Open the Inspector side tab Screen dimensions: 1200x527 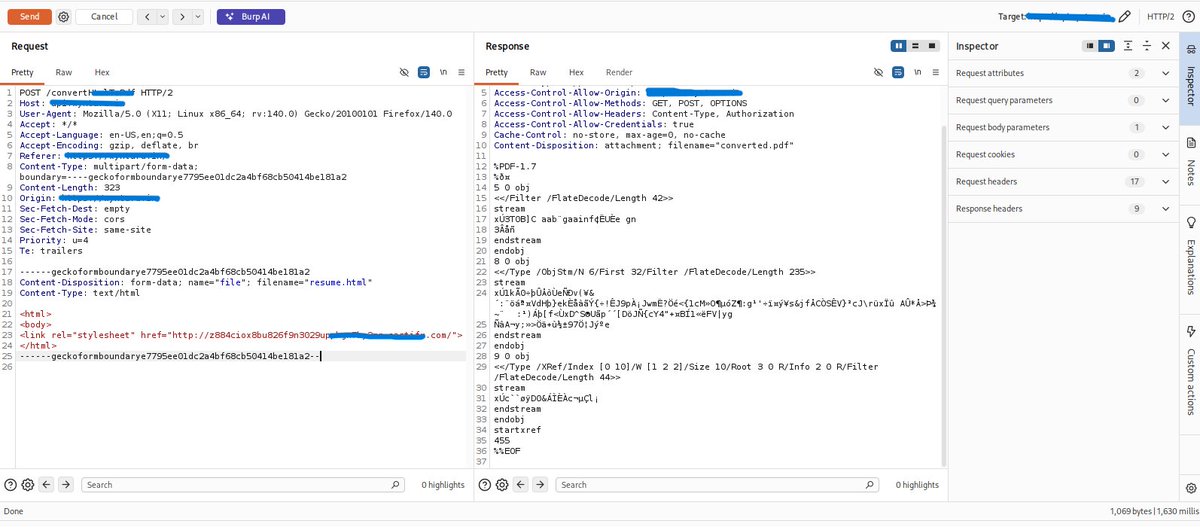[1190, 76]
